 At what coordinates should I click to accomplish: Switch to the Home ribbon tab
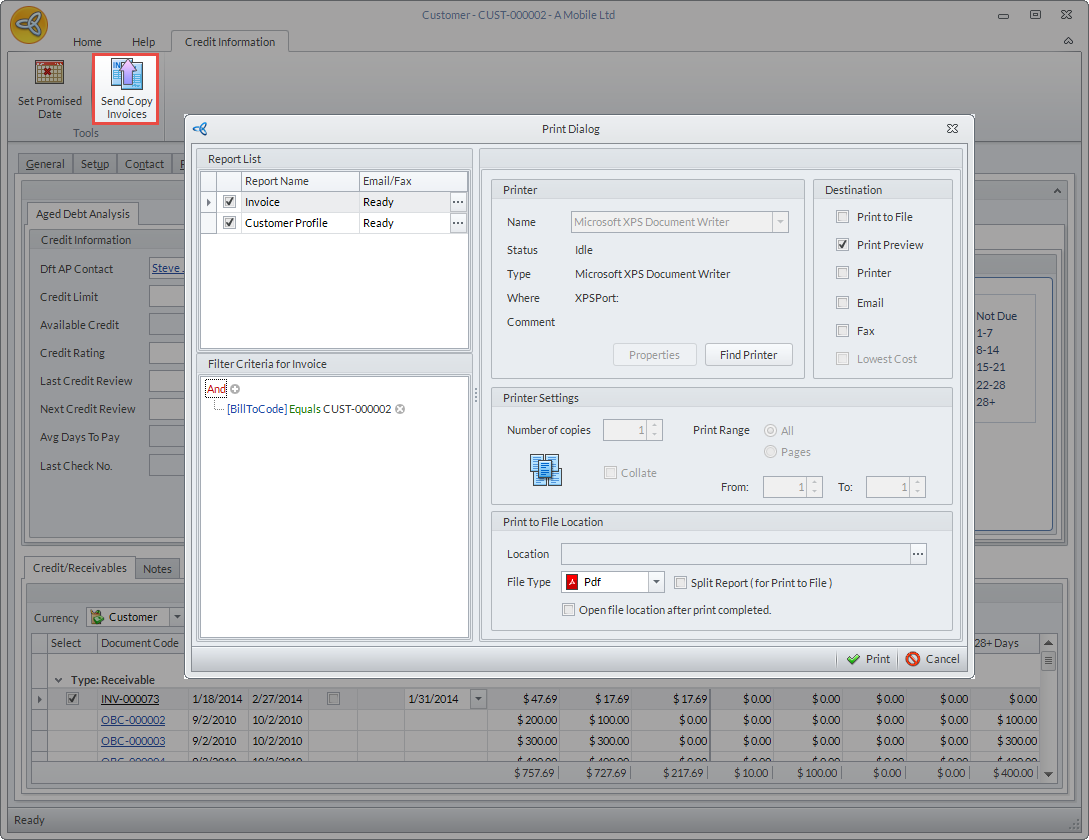coord(87,42)
